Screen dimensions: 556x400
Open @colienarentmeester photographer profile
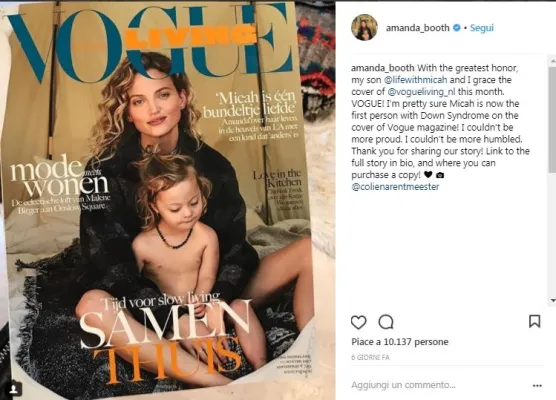pos(395,187)
